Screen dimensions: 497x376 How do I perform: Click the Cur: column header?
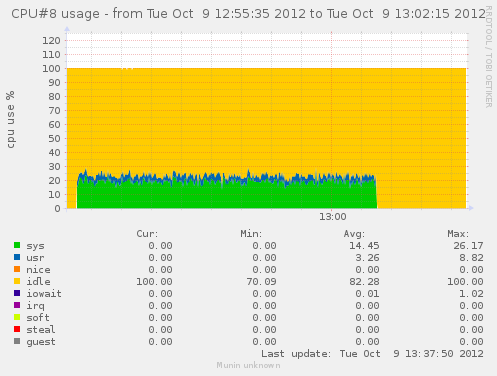pyautogui.click(x=147, y=234)
